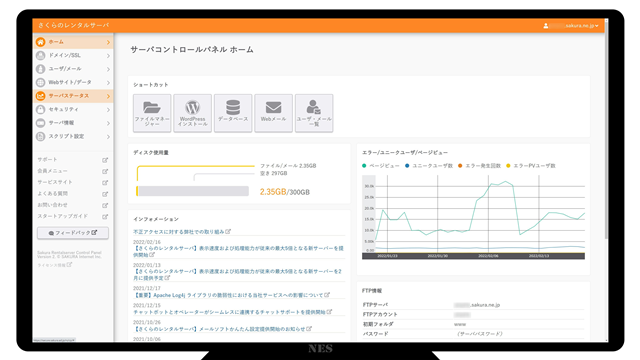
Task: Select ユーザ/メール in the sidebar menu
Action: coord(73,69)
